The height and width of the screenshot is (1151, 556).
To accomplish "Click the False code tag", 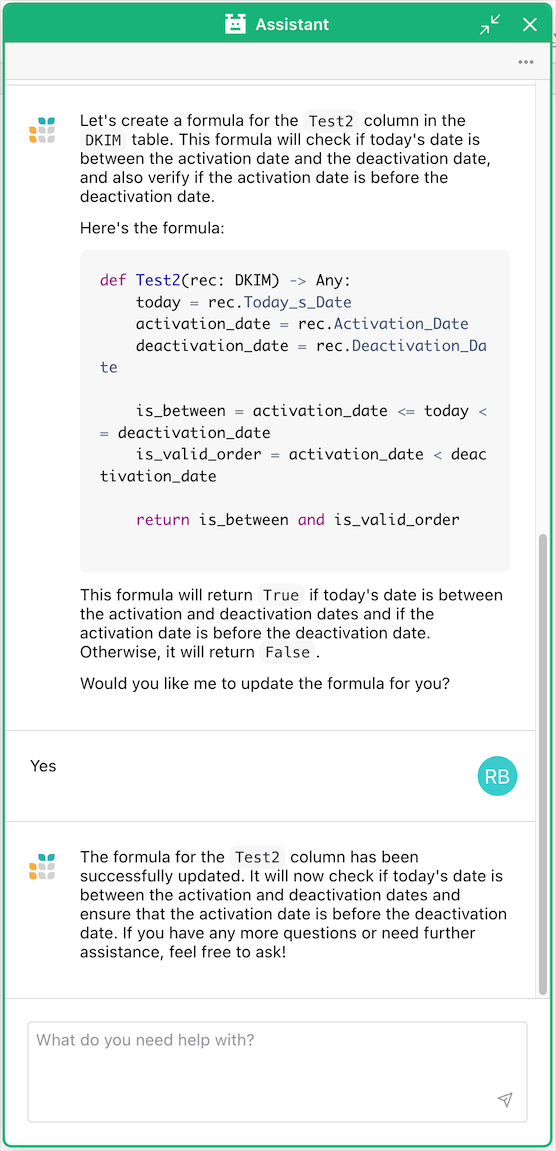I will pyautogui.click(x=288, y=652).
